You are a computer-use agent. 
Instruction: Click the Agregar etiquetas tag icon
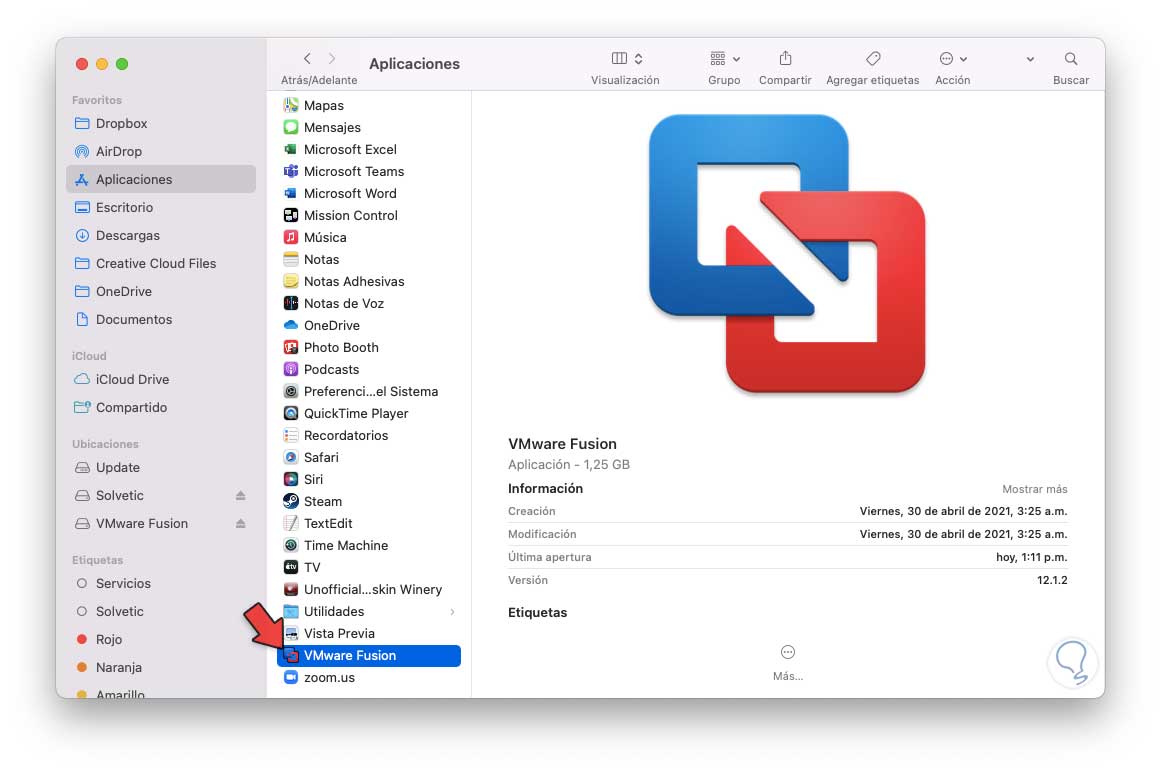[x=873, y=58]
